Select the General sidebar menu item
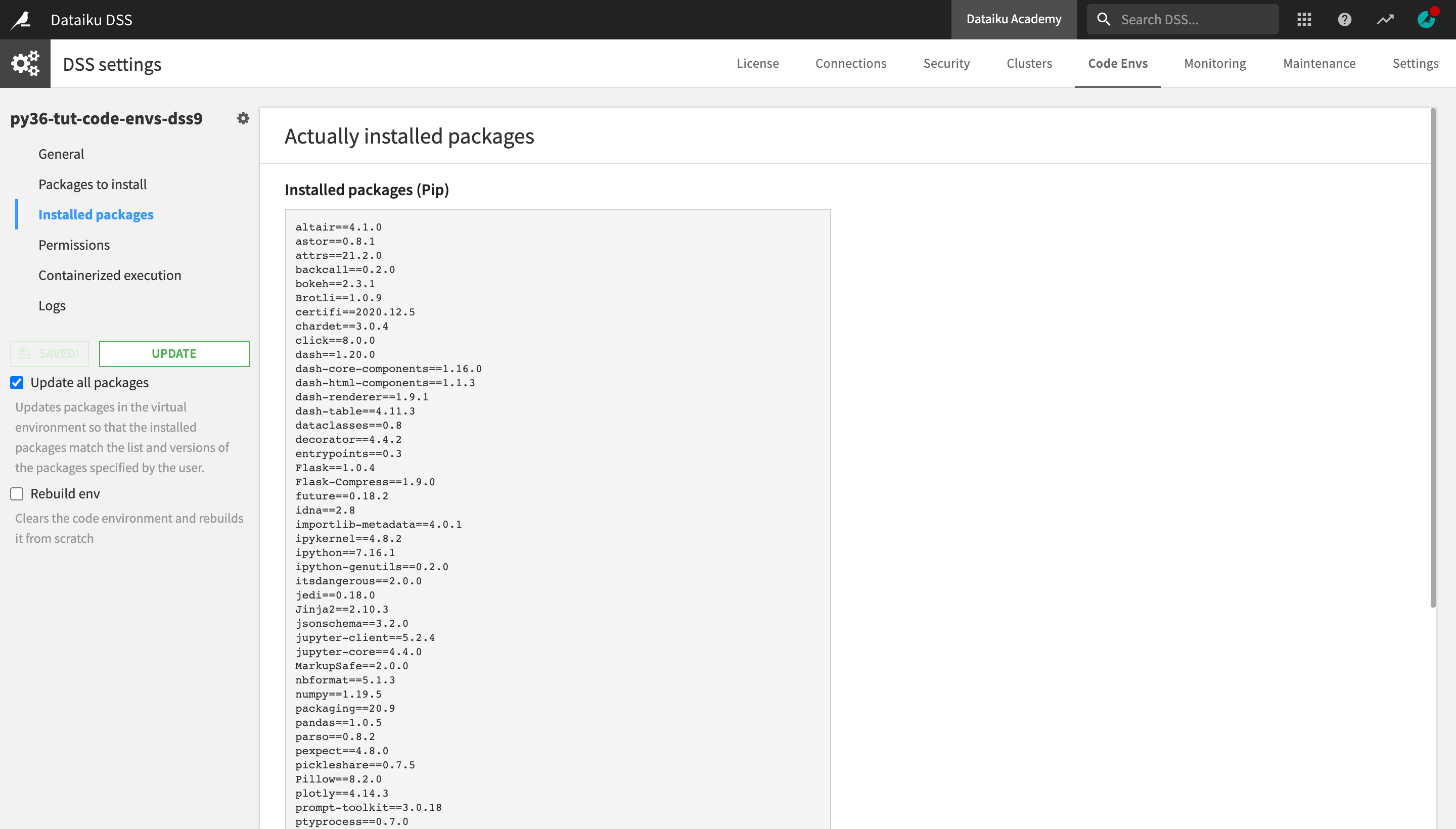 pyautogui.click(x=61, y=153)
